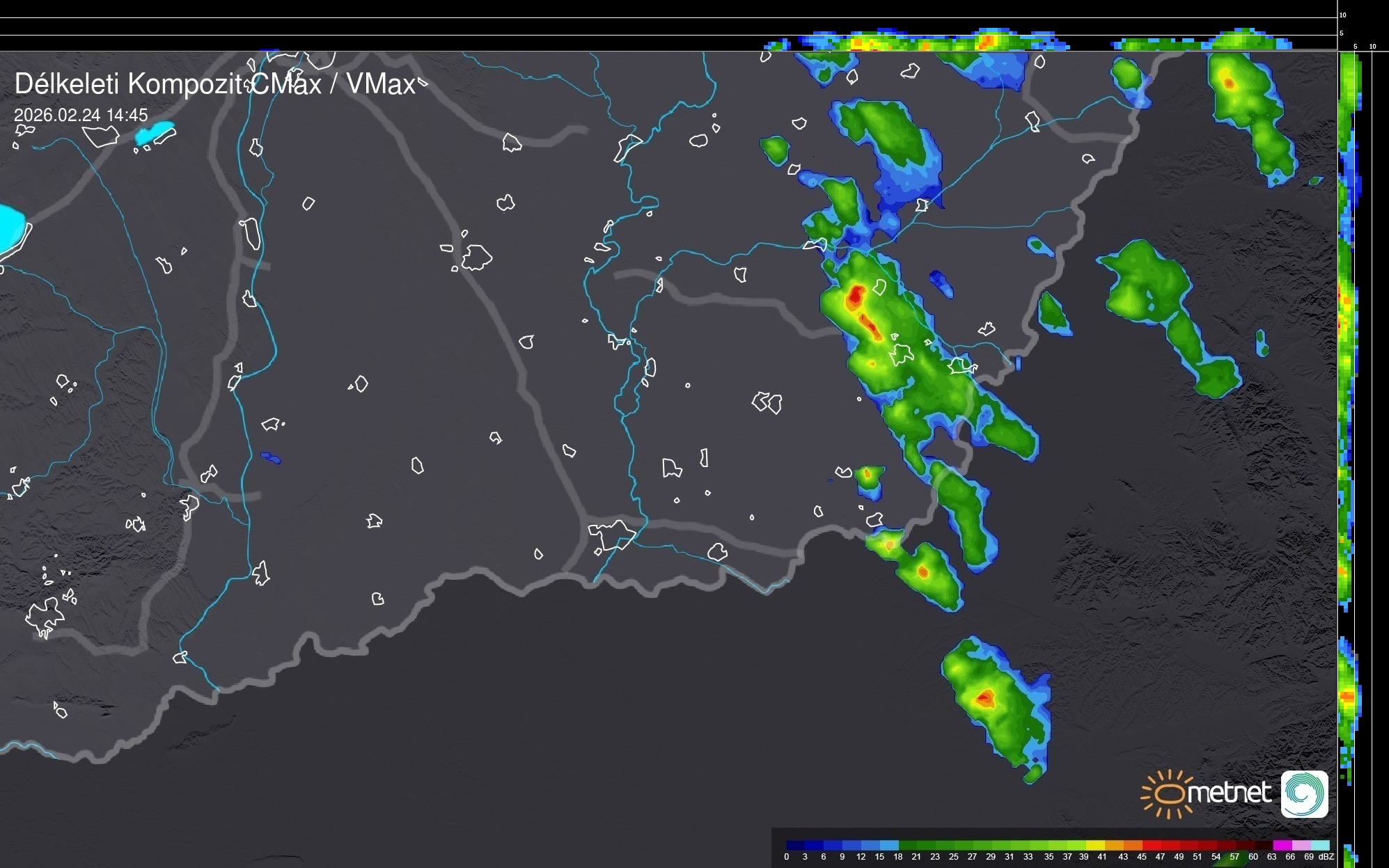1389x868 pixels.
Task: Click the dBZ unit label in the legend
Action: click(1326, 857)
